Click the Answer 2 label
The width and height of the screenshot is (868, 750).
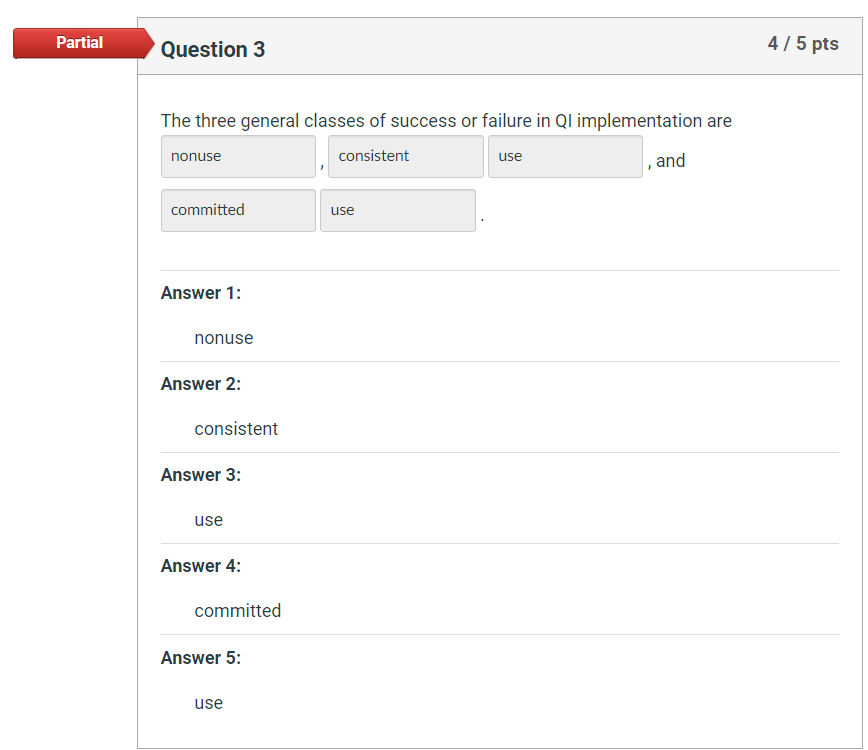click(x=200, y=383)
